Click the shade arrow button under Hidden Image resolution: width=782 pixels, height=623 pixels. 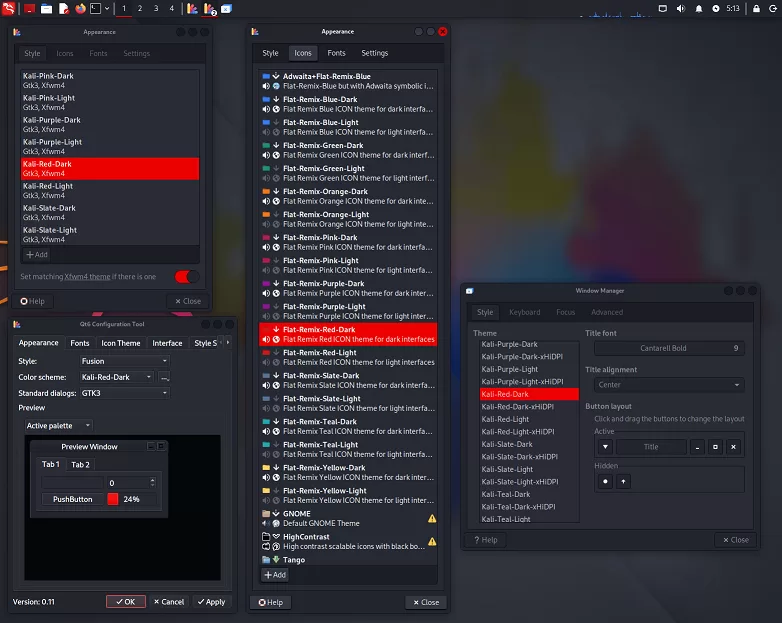tap(623, 481)
